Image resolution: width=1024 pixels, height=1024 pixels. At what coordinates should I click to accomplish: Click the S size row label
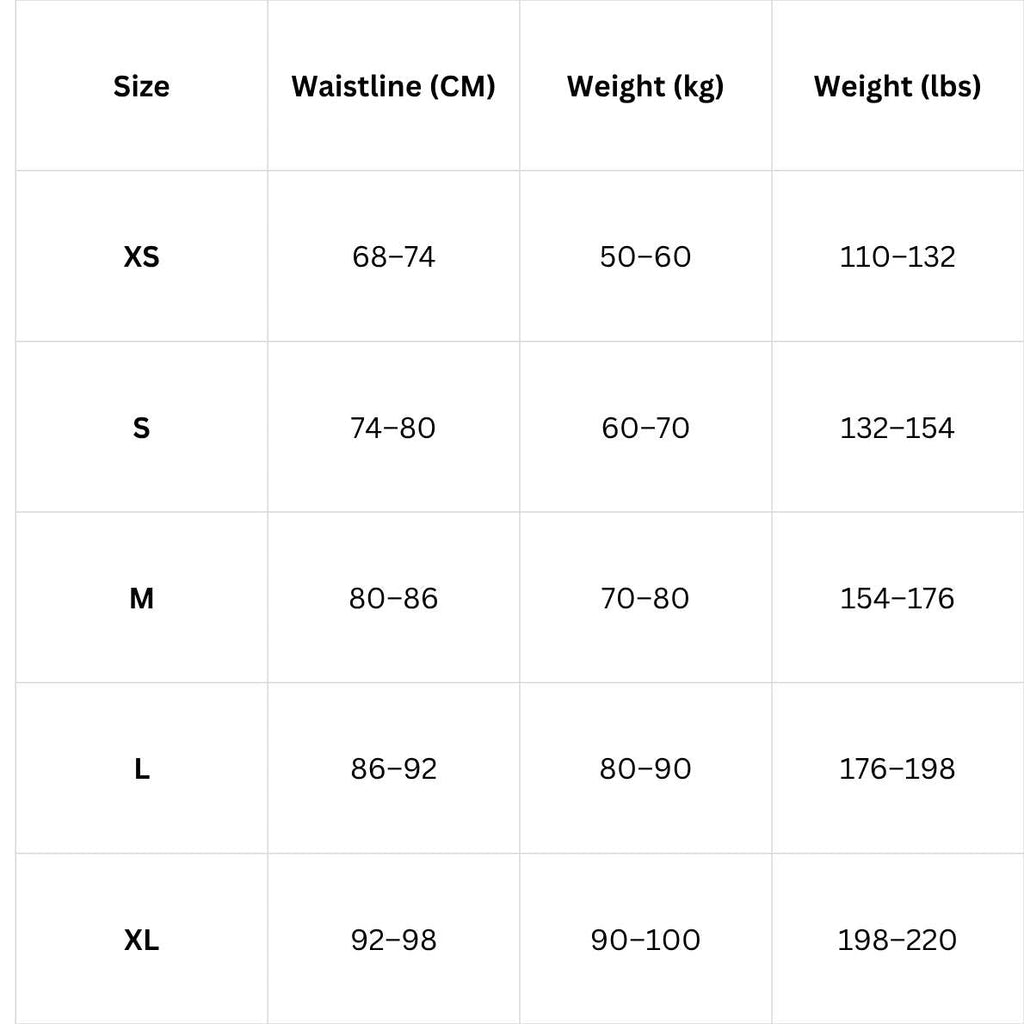click(x=141, y=428)
